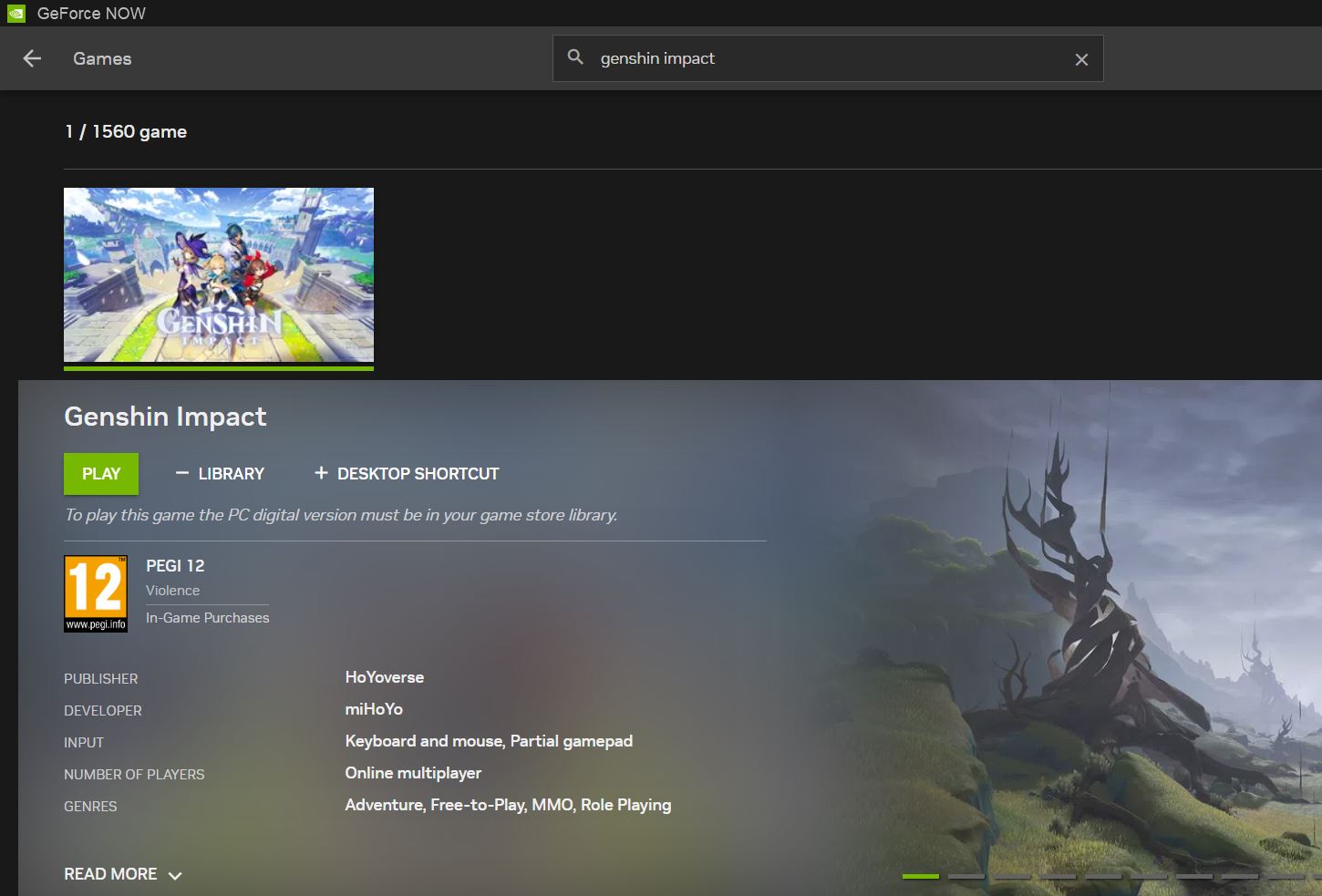
Task: Click inside the 'genshin impact' search field
Action: point(821,58)
